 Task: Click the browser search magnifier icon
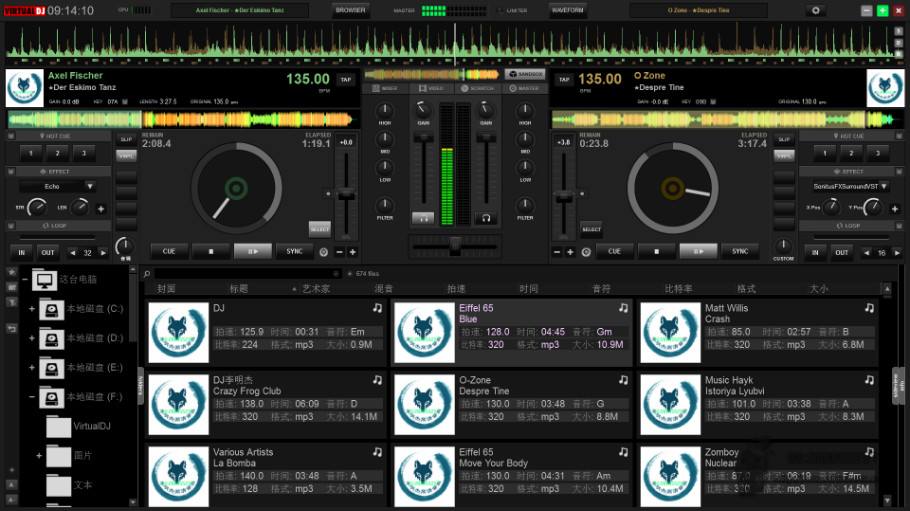coord(147,274)
